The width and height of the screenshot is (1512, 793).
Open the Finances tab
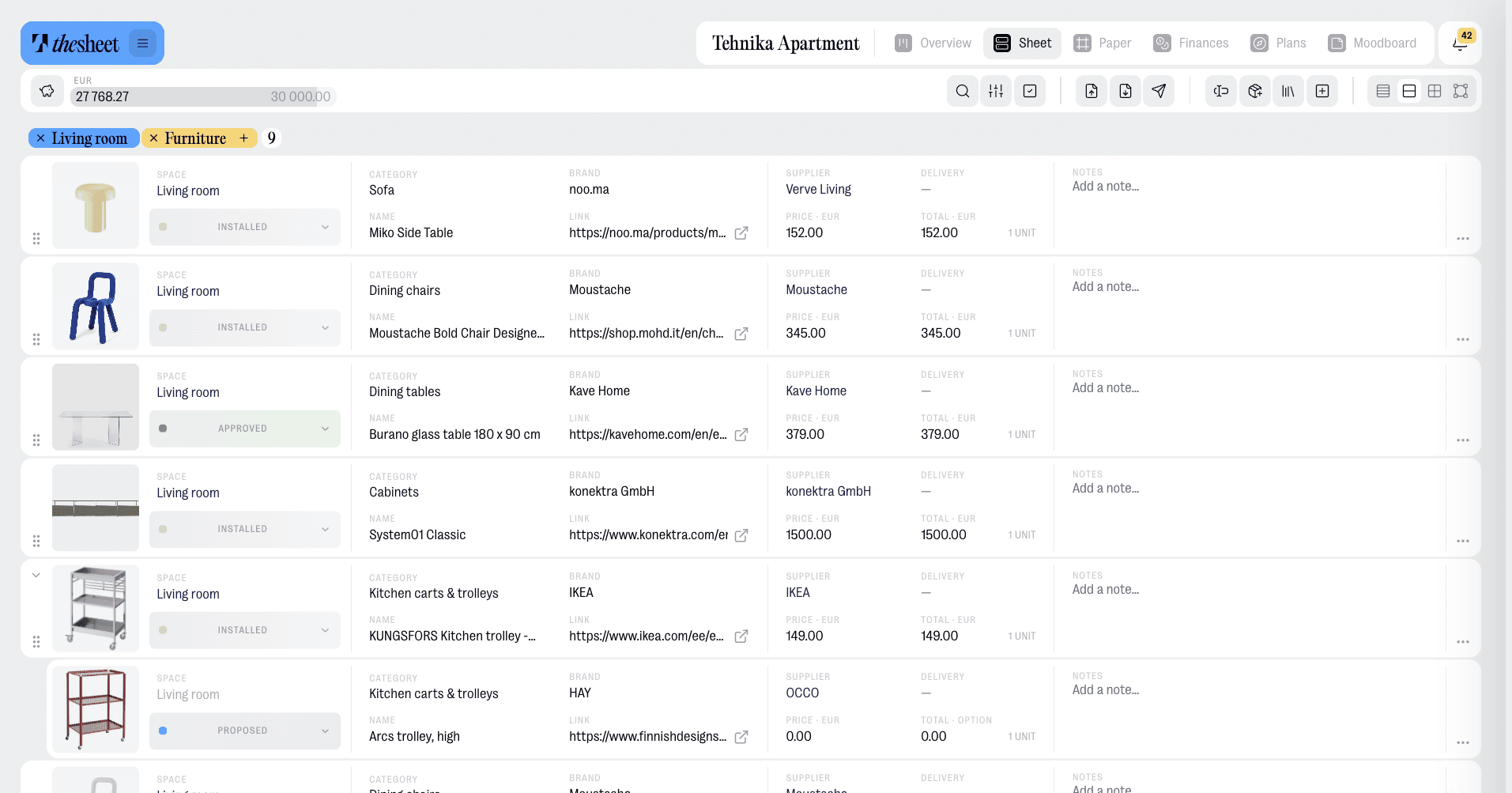[x=1191, y=43]
